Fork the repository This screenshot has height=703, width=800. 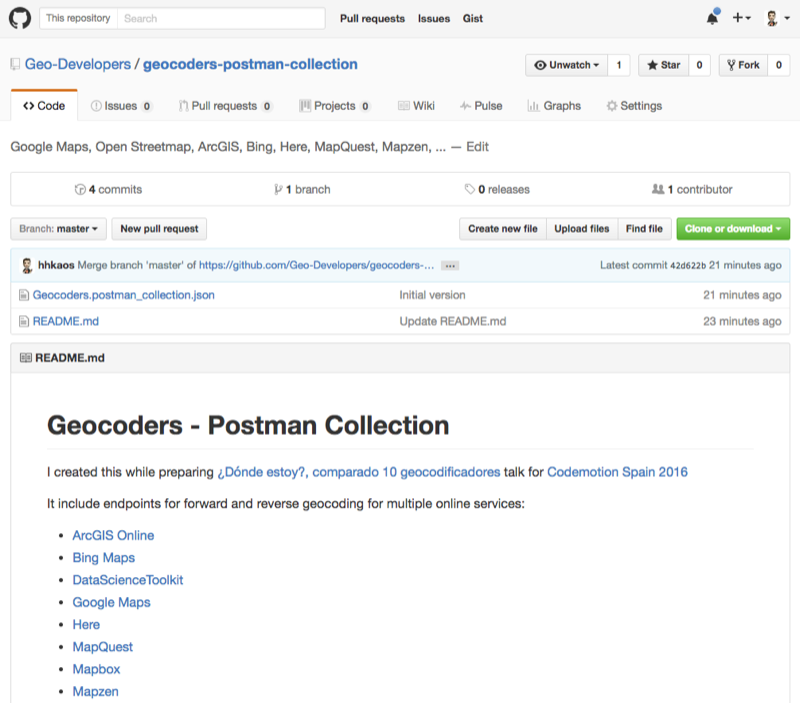[743, 65]
